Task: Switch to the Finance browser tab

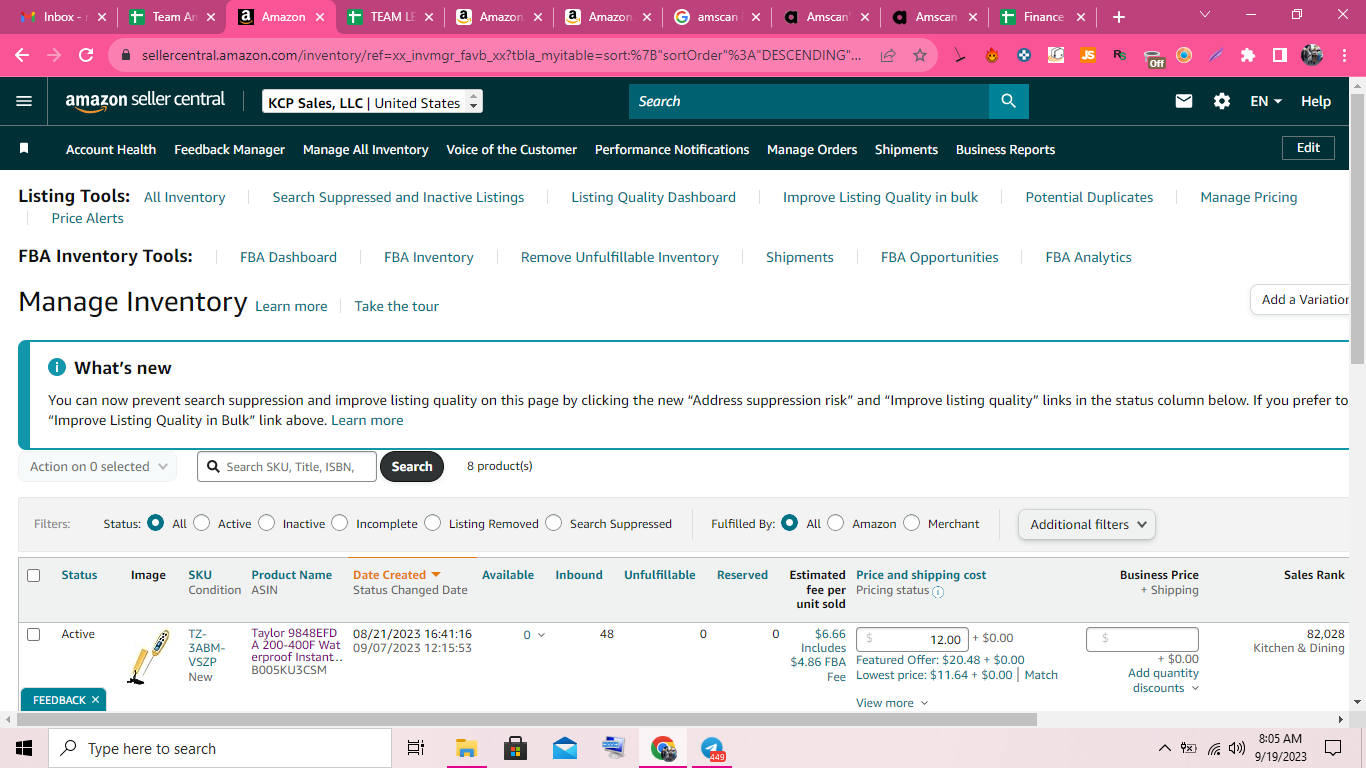Action: click(x=1040, y=17)
